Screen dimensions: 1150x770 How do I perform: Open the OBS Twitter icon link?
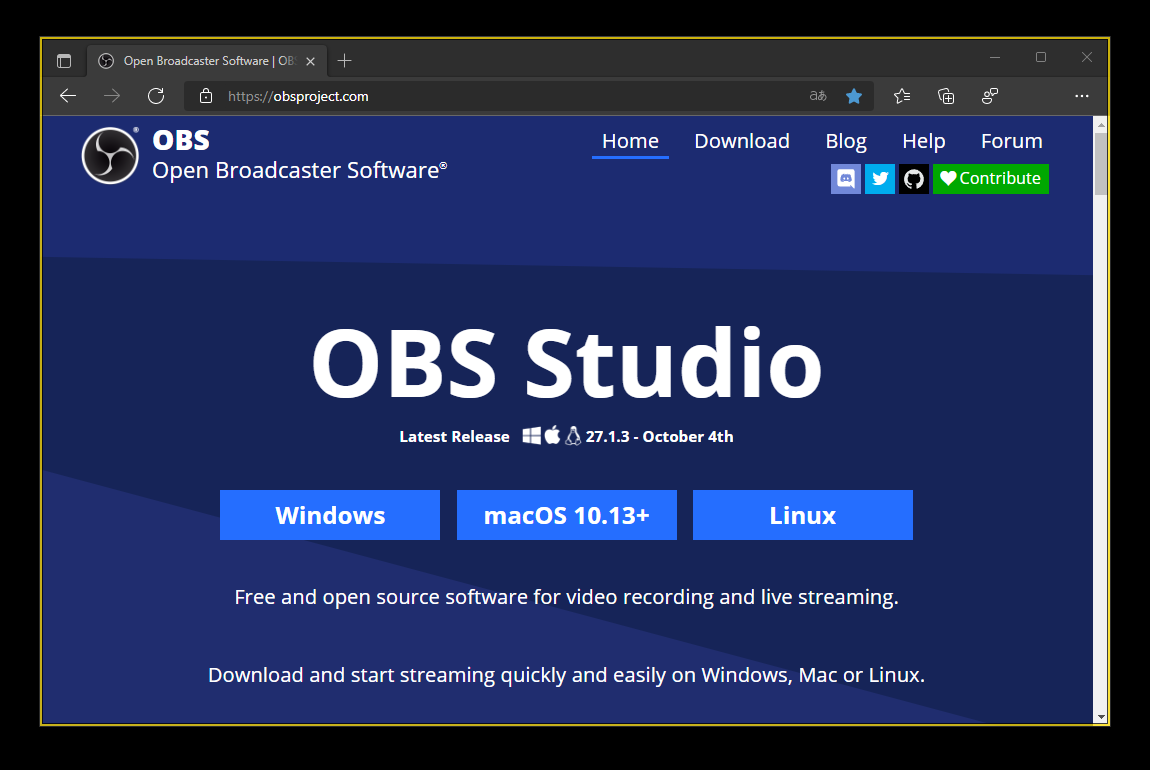pyautogui.click(x=880, y=179)
